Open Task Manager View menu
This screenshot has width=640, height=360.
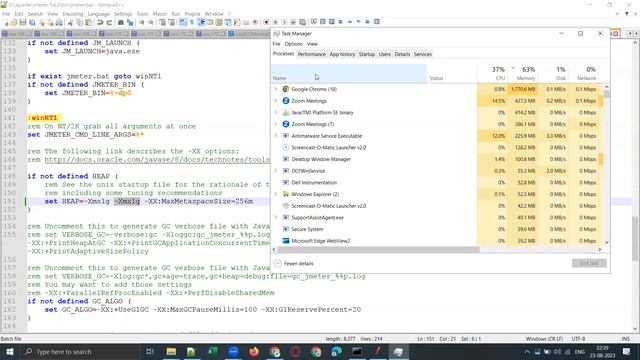point(312,44)
